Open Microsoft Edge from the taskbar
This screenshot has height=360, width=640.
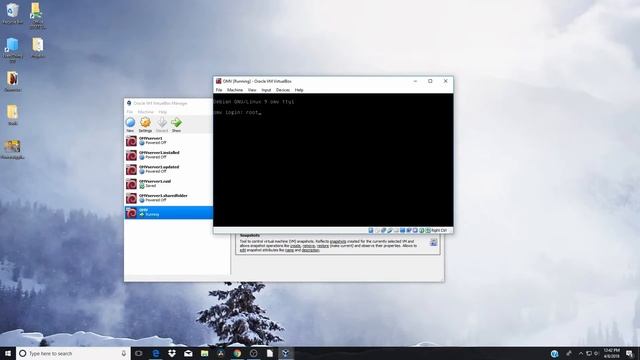[x=156, y=353]
